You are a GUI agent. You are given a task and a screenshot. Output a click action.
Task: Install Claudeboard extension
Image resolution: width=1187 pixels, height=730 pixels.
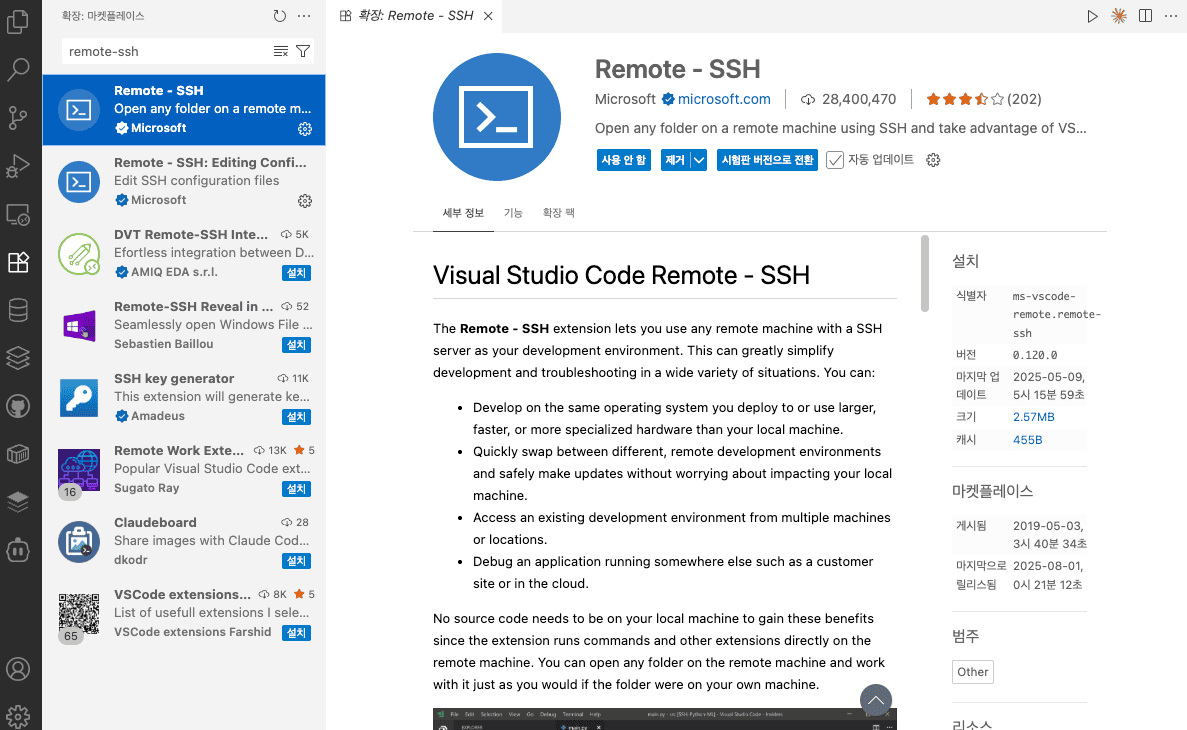(x=296, y=560)
